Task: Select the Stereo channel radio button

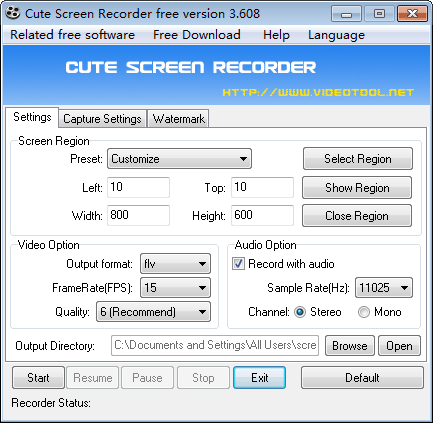Action: [300, 312]
